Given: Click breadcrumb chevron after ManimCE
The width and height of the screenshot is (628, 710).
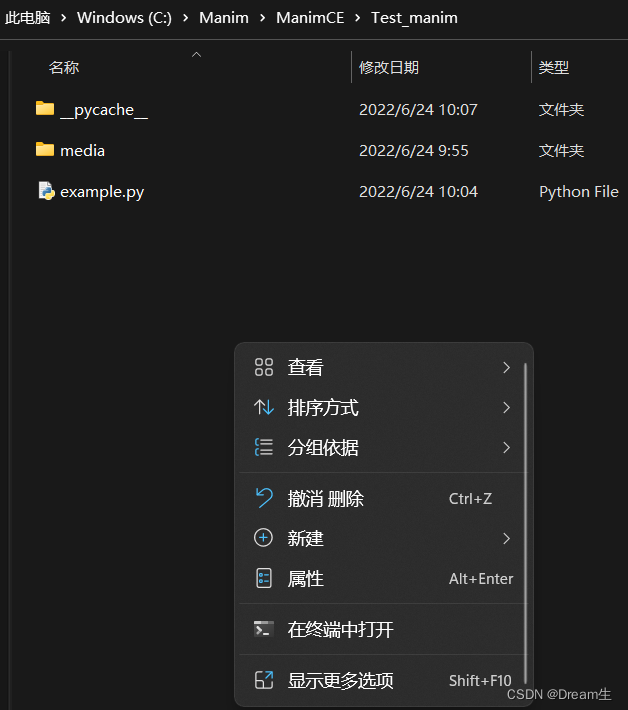Looking at the screenshot, I should 357,18.
